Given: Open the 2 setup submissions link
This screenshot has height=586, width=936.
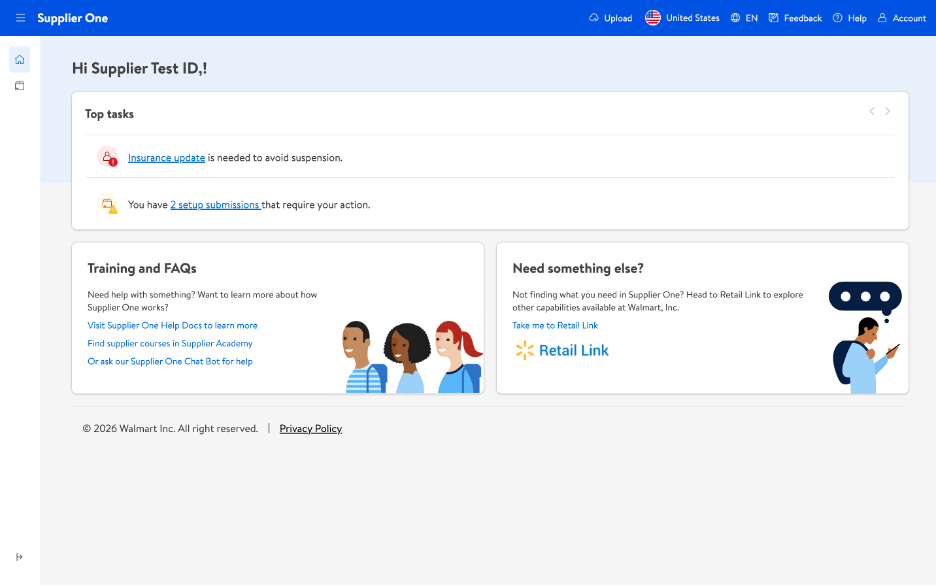Looking at the screenshot, I should 215,205.
